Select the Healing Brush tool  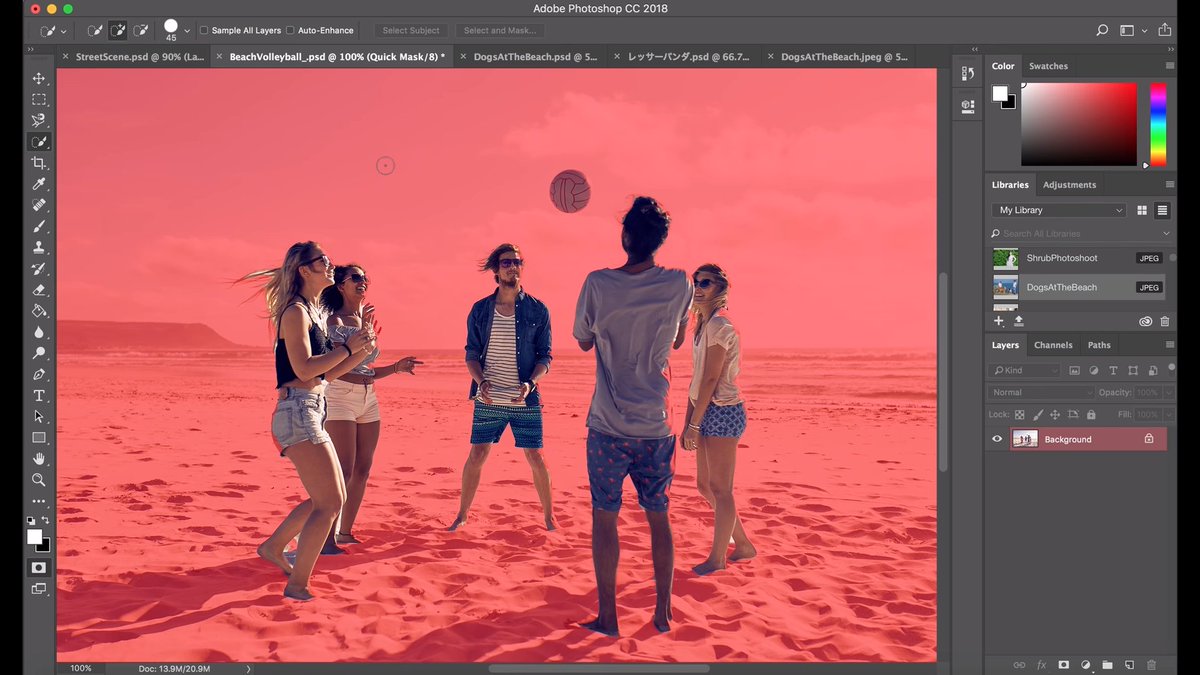[x=39, y=205]
